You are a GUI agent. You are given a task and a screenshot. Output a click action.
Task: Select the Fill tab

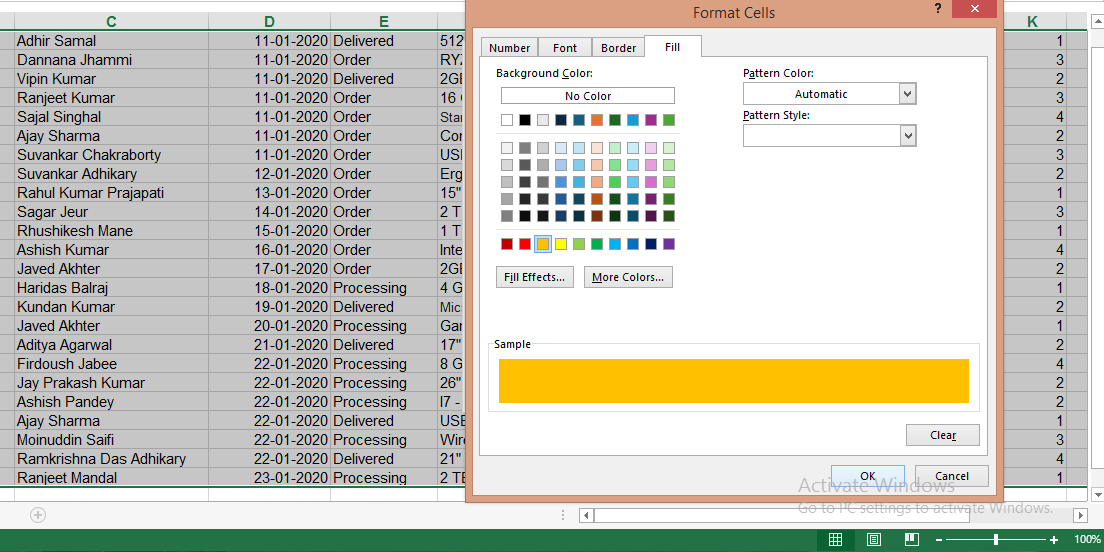pos(672,47)
